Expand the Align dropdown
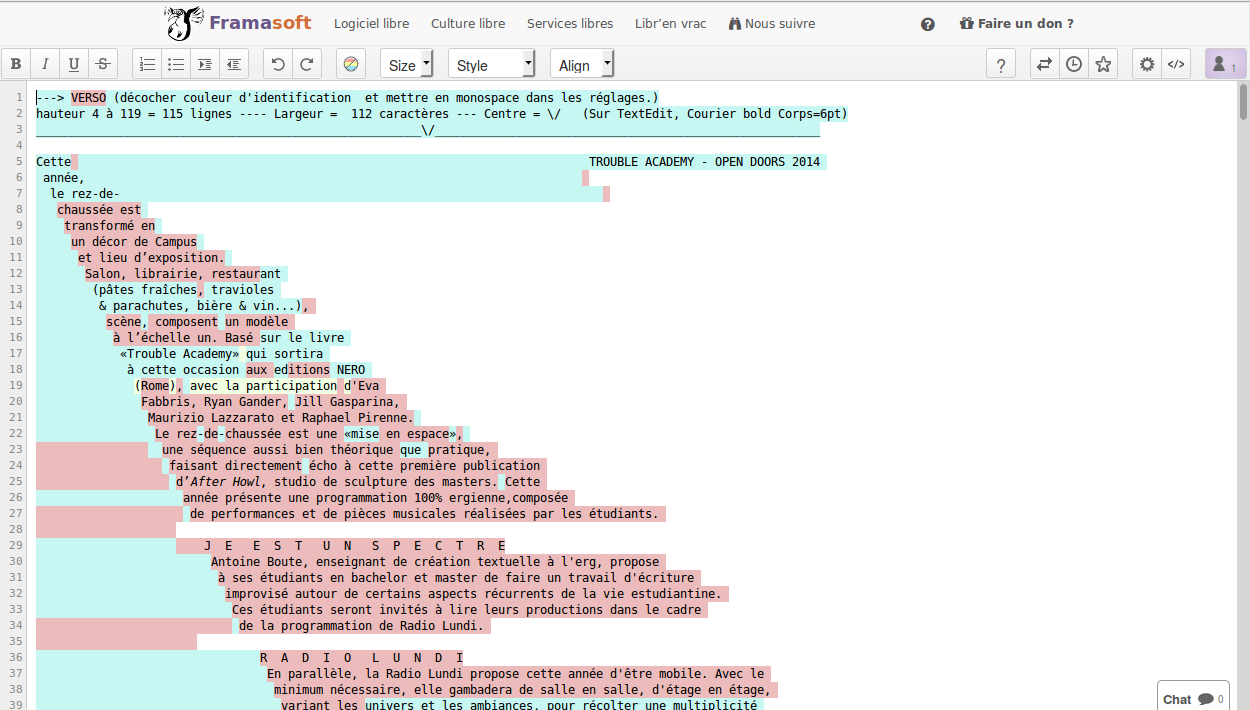 tap(581, 64)
